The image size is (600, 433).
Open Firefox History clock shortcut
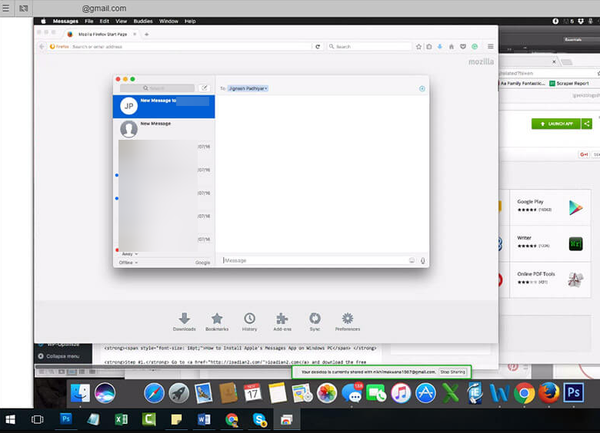249,319
